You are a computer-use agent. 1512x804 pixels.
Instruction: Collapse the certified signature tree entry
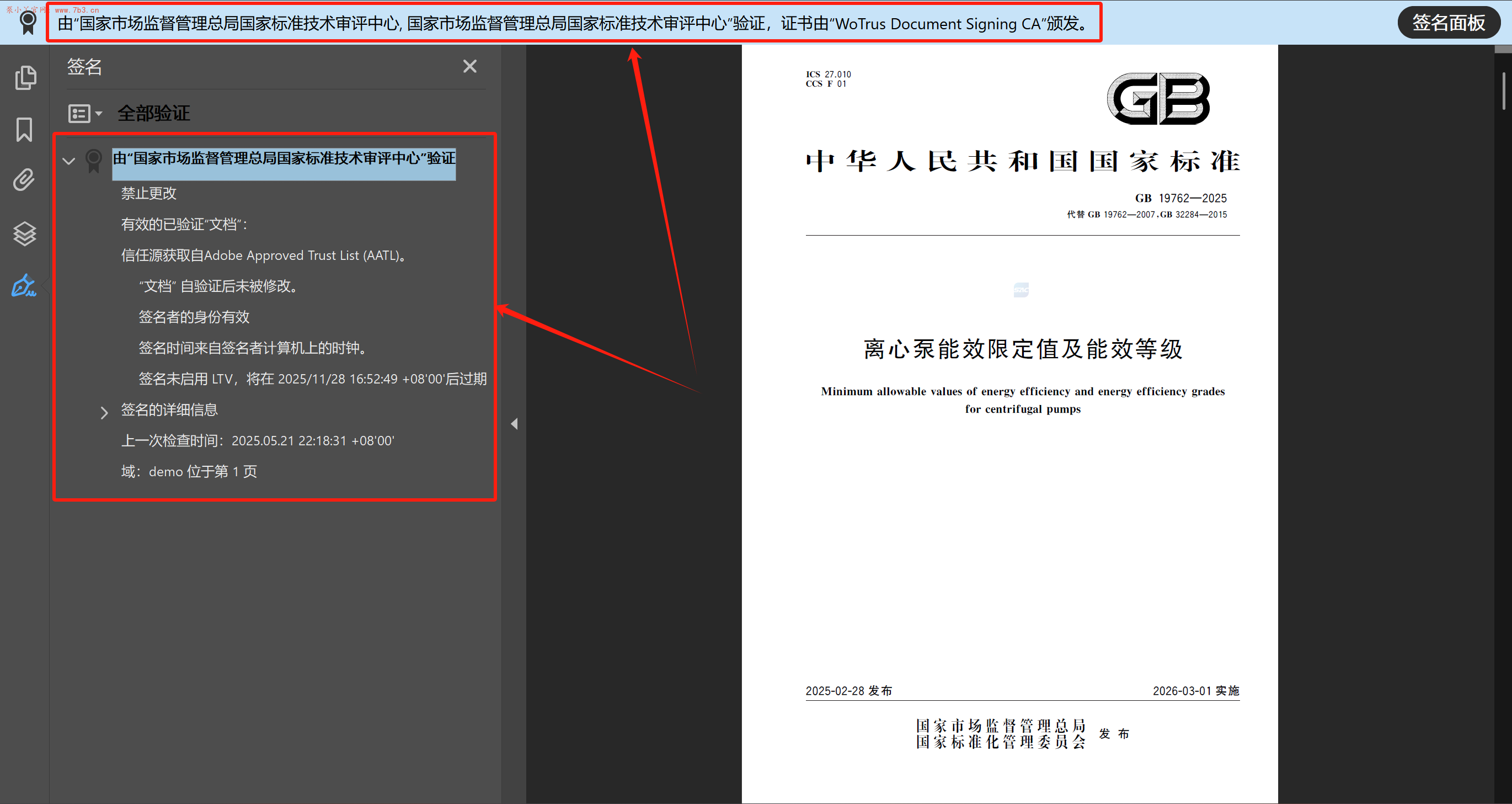68,161
